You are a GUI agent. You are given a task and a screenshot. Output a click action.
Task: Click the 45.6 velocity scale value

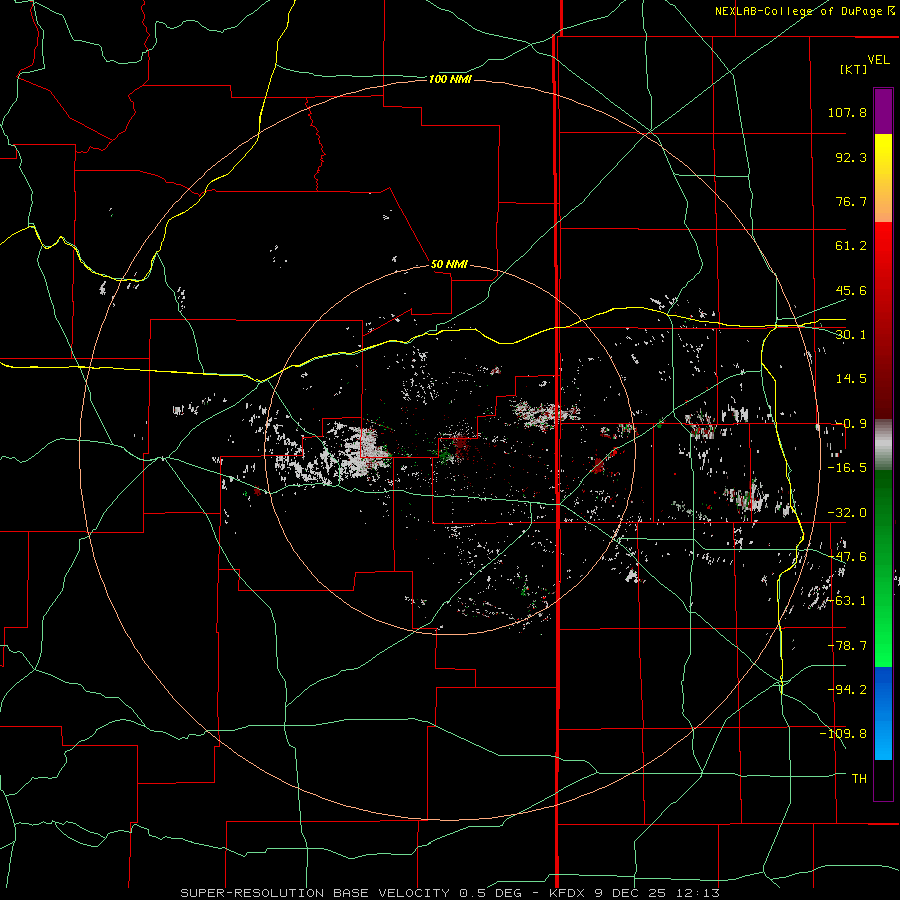[x=851, y=290]
